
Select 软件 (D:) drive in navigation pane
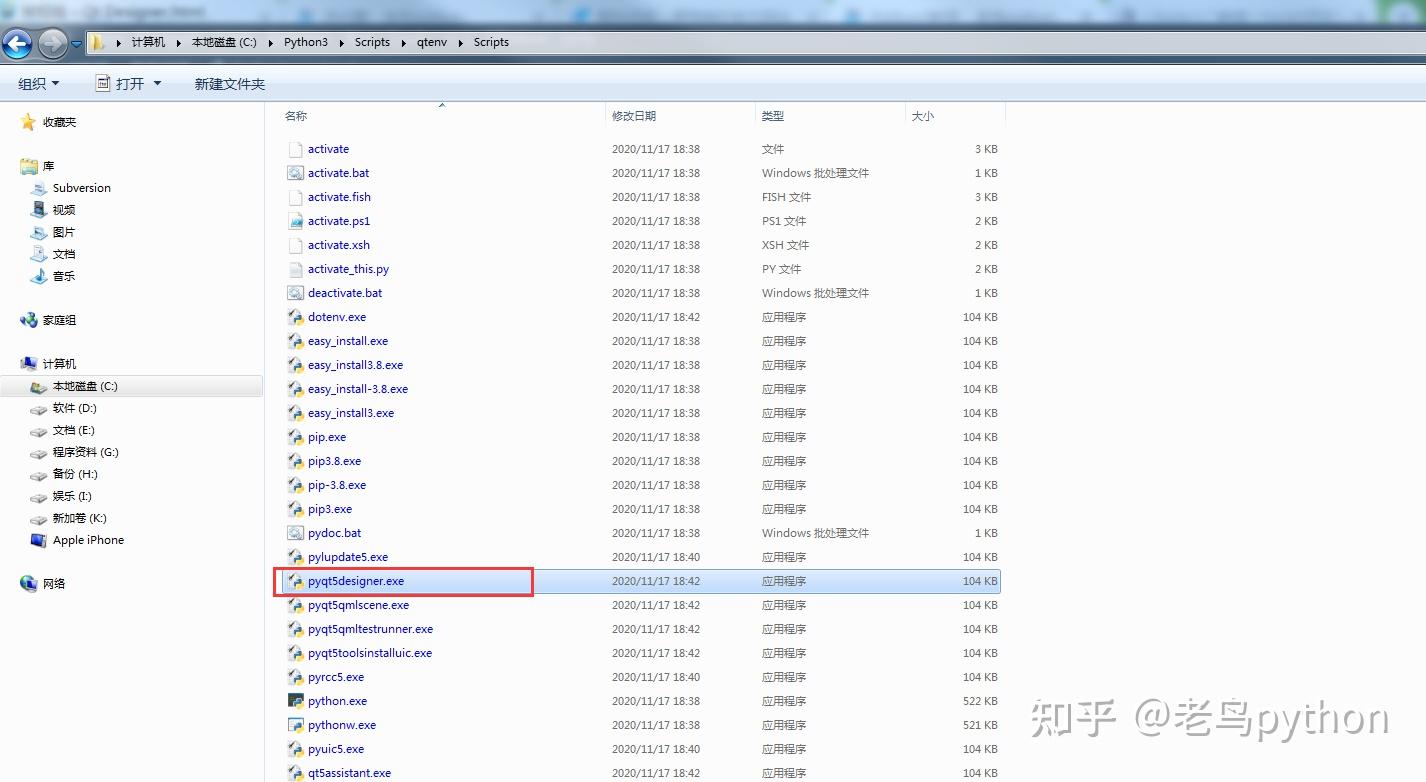click(74, 408)
